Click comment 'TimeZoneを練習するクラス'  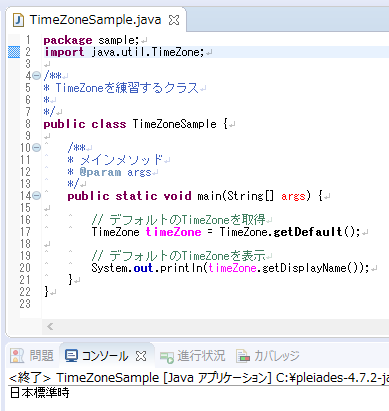click(127, 88)
